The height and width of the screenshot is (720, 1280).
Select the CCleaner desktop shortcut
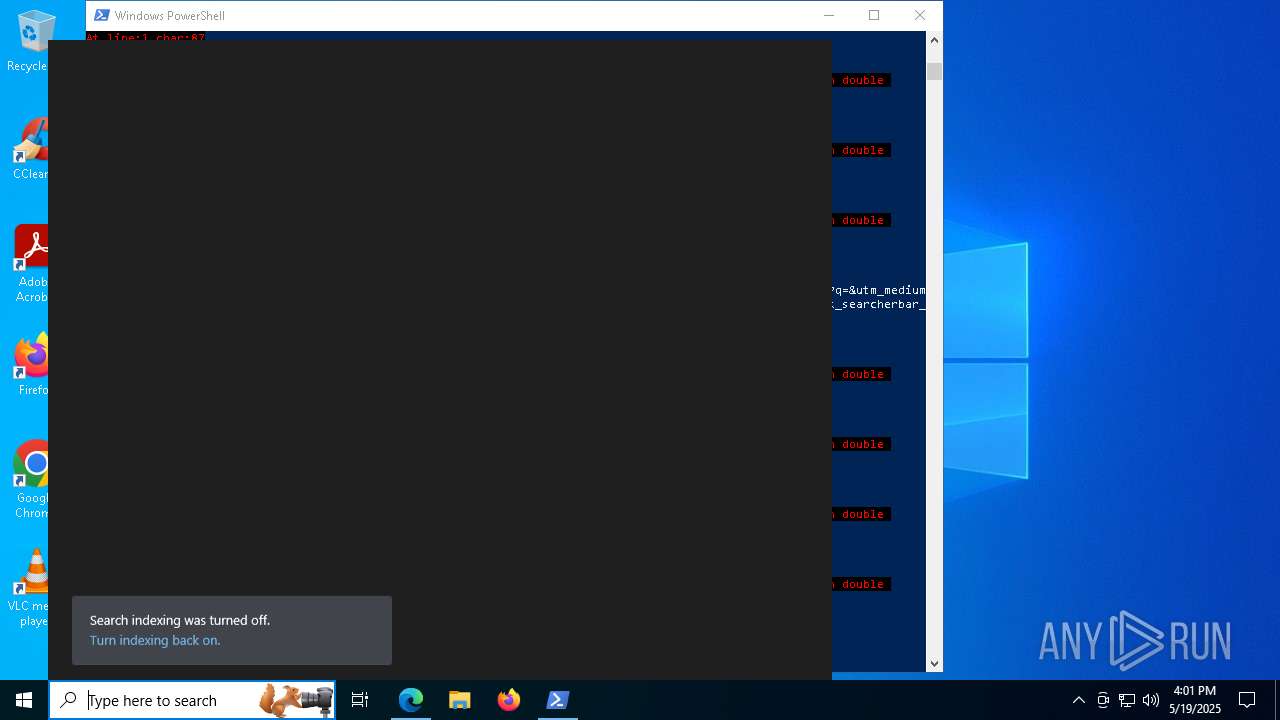(31, 149)
